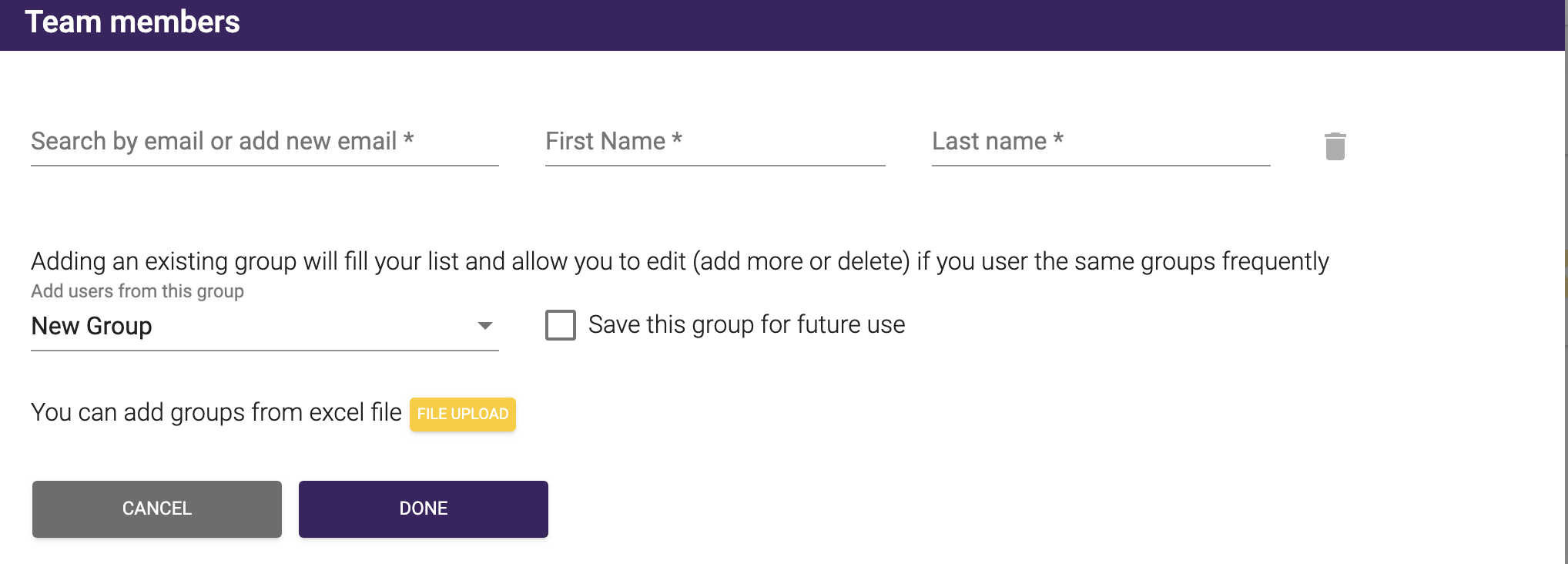Click the asterisk after the email search label
The image size is (1568, 564).
click(408, 140)
